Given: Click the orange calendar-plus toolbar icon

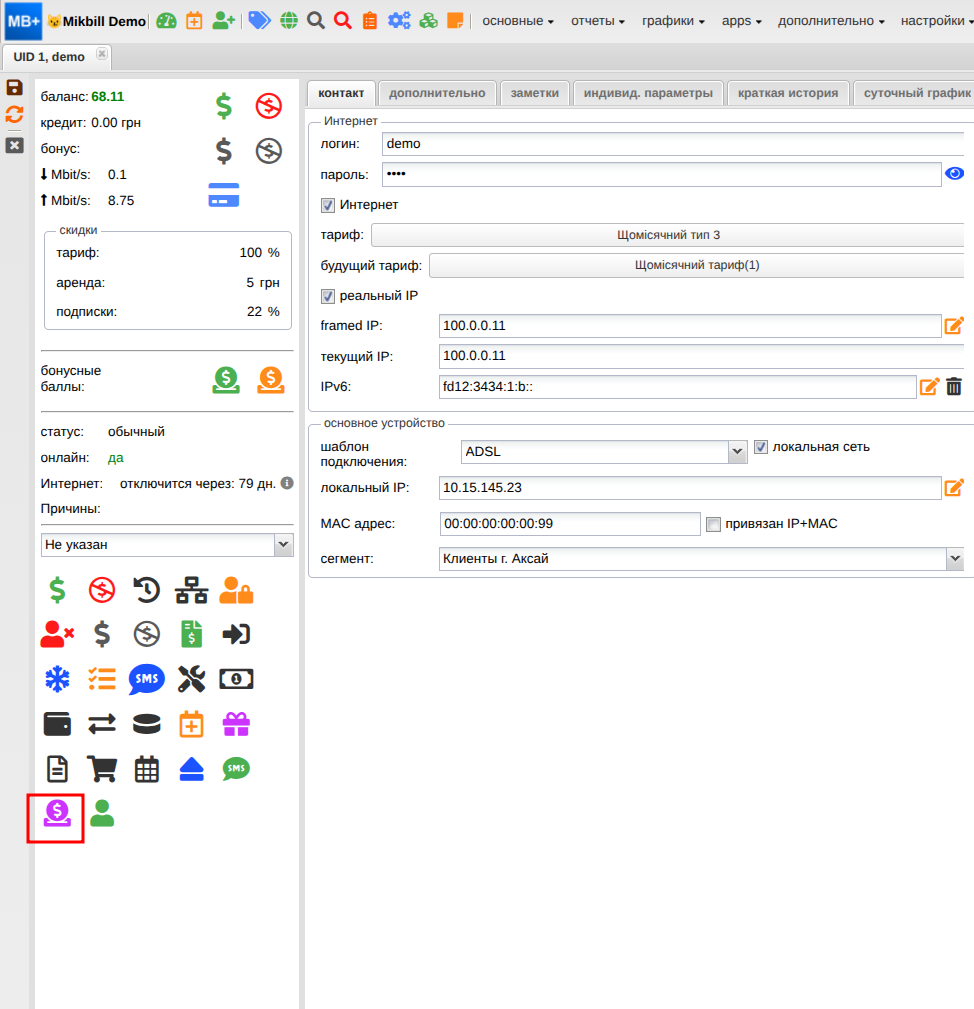Looking at the screenshot, I should 194,21.
